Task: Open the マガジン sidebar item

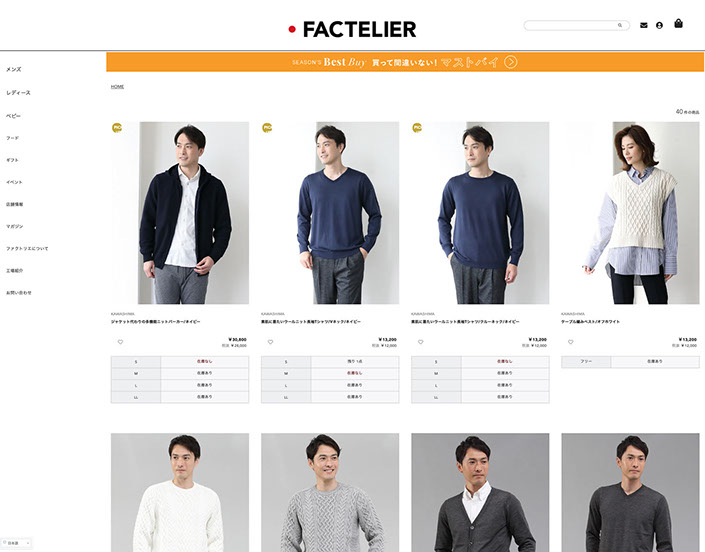Action: tap(14, 226)
